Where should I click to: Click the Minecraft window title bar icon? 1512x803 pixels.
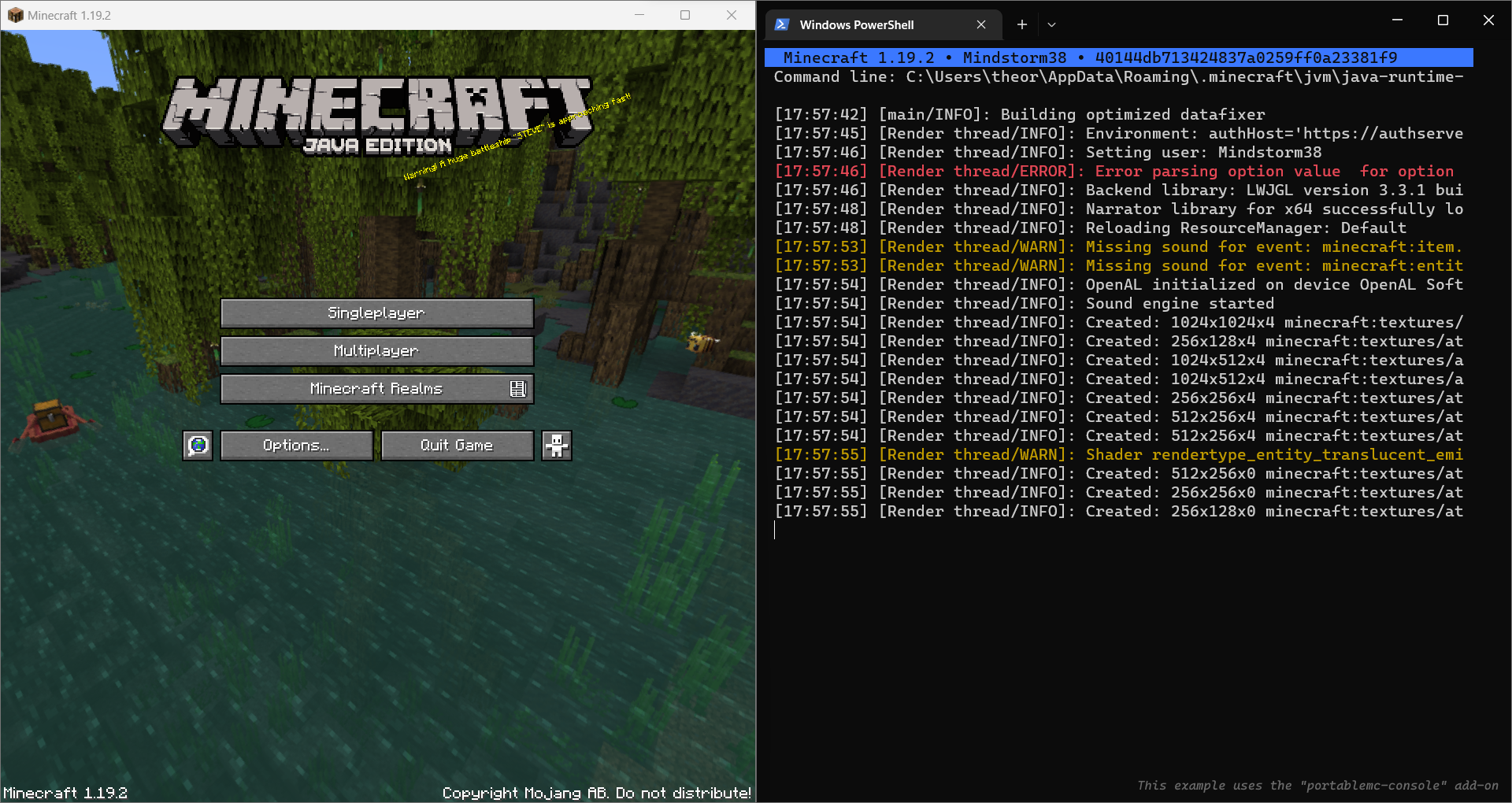tap(15, 15)
